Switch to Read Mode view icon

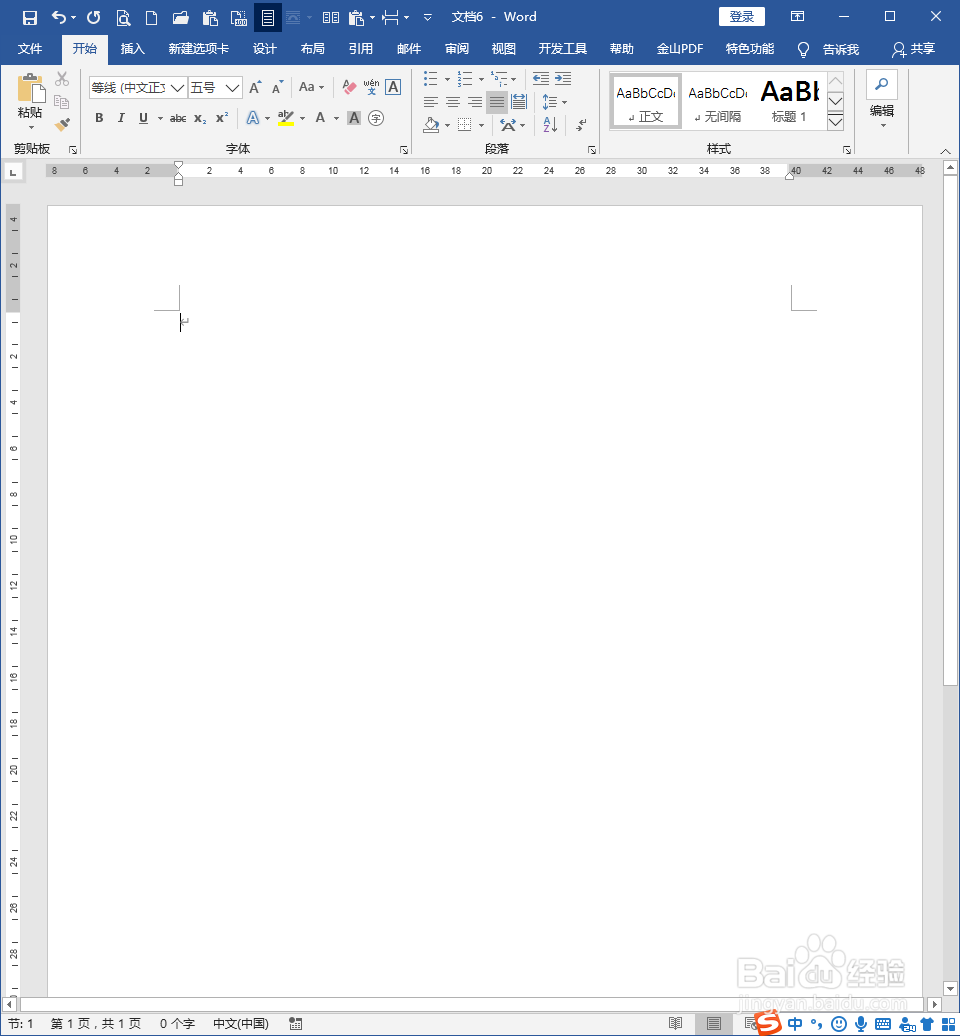tap(675, 1023)
